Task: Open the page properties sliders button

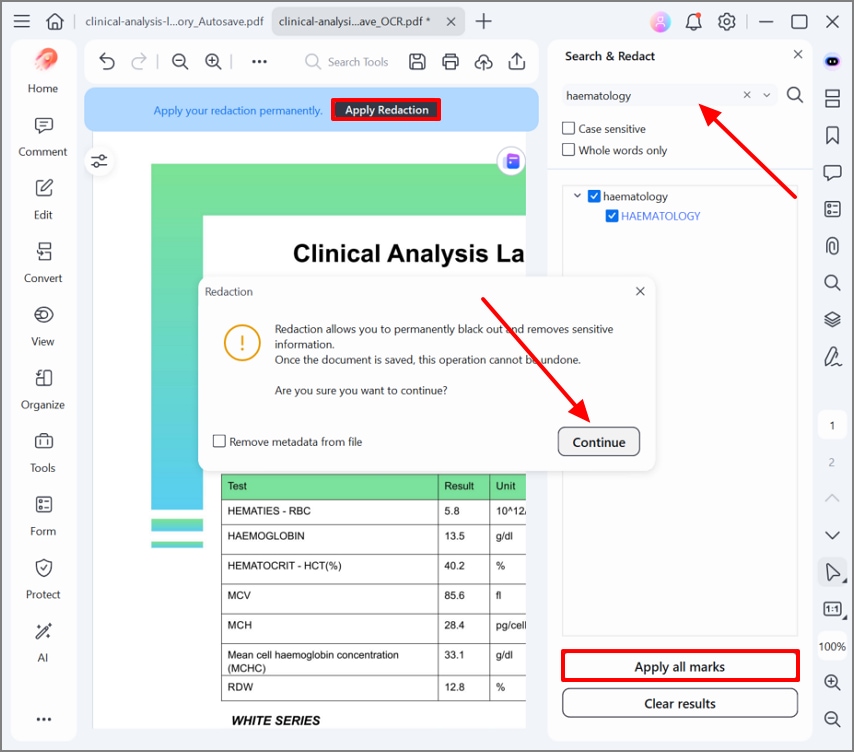Action: coord(99,161)
